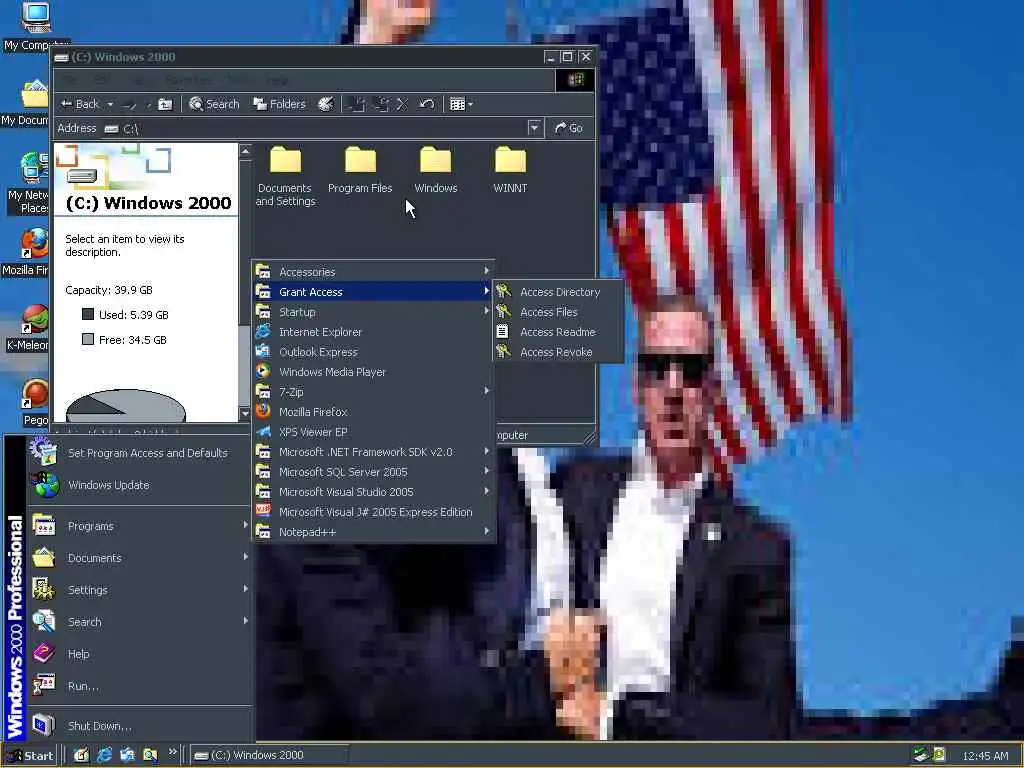Viewport: 1024px width, 768px height.
Task: Click the Go button
Action: (x=568, y=128)
